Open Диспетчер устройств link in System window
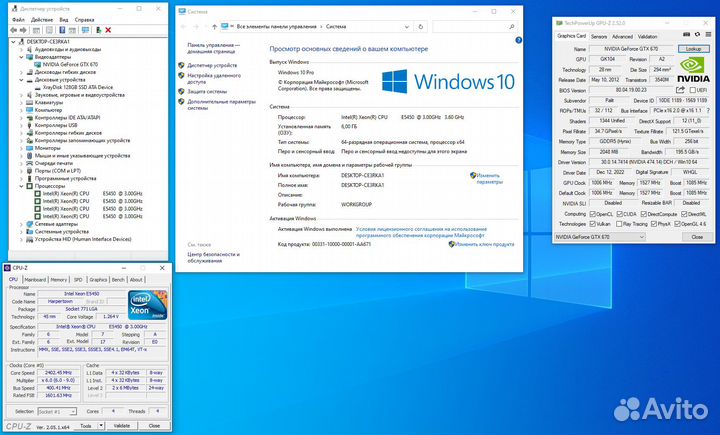Viewport: 720px width, 435px height. (212, 65)
